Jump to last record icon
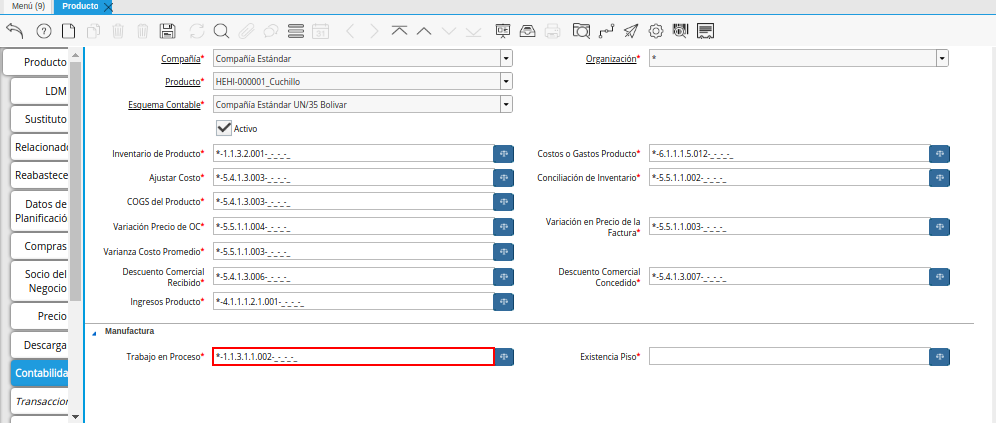The image size is (996, 423). coord(473,30)
